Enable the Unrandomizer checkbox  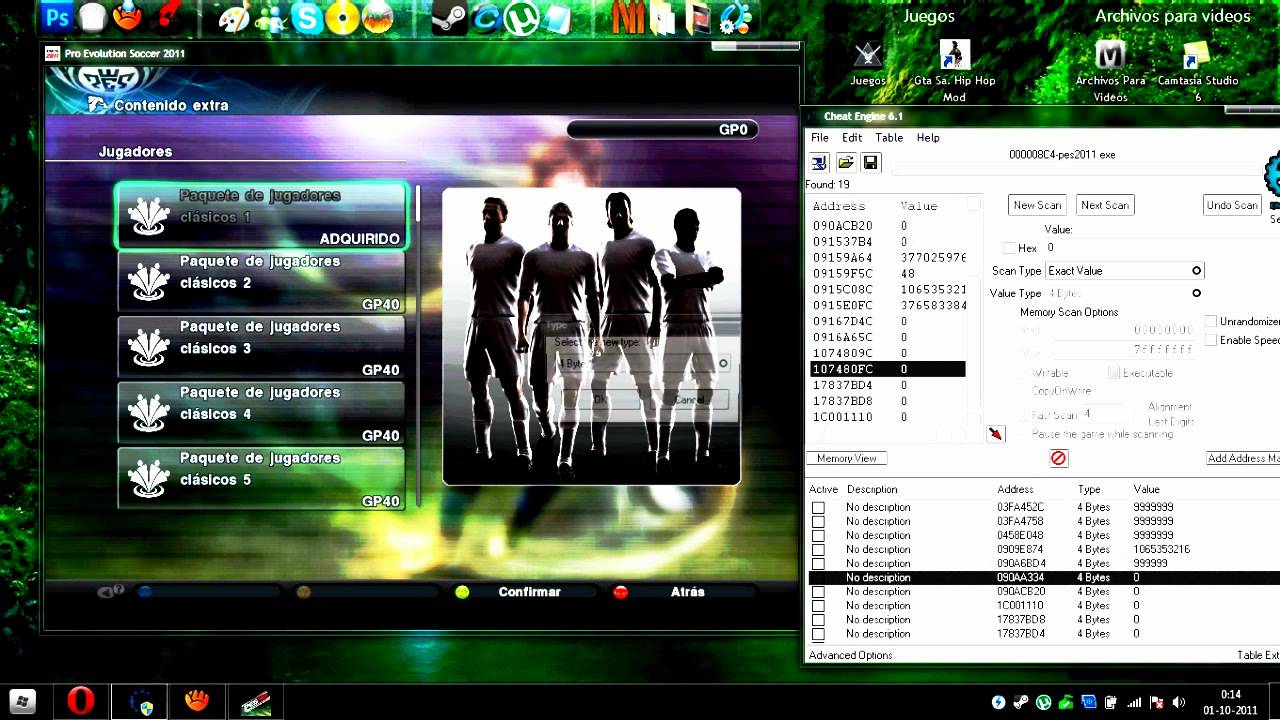(x=1211, y=321)
